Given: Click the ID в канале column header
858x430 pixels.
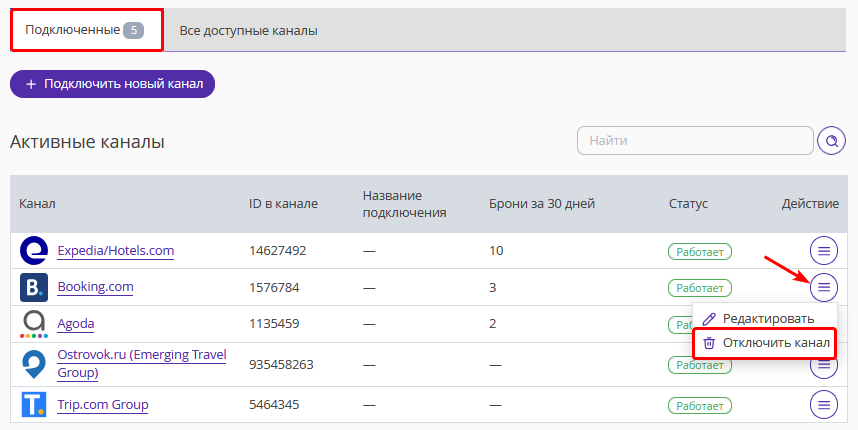Looking at the screenshot, I should (x=283, y=204).
